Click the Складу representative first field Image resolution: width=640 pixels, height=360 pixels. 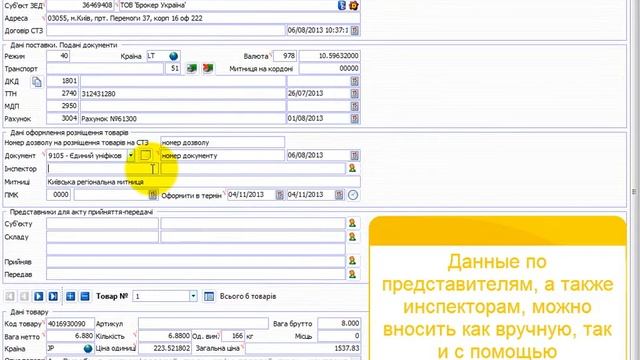102,237
